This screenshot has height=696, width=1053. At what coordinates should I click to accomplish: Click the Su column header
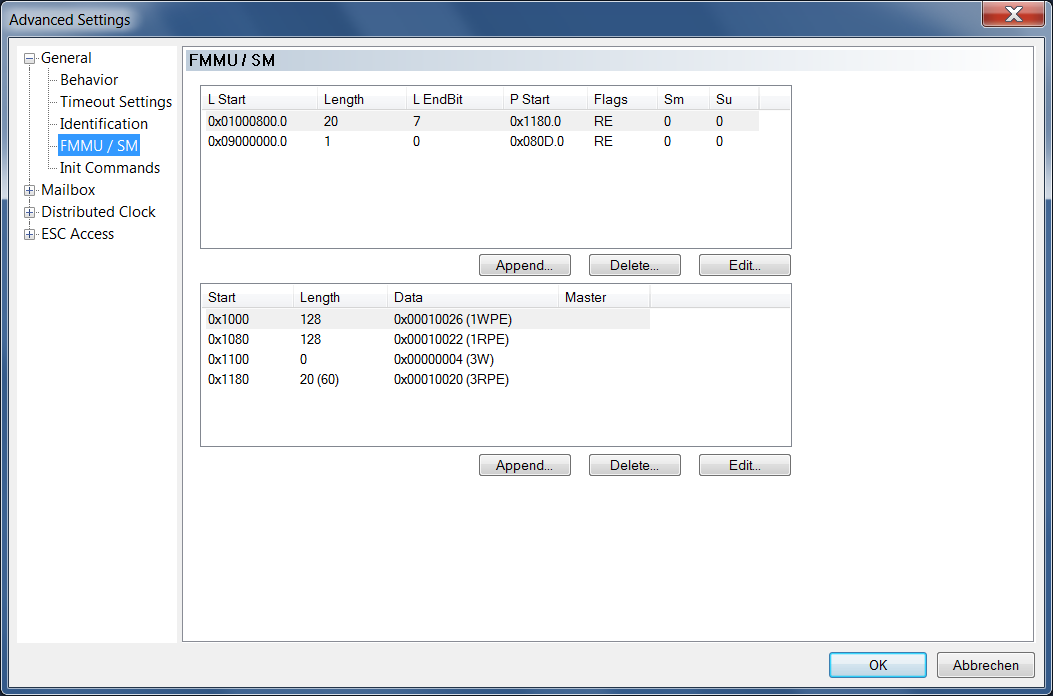click(x=734, y=99)
